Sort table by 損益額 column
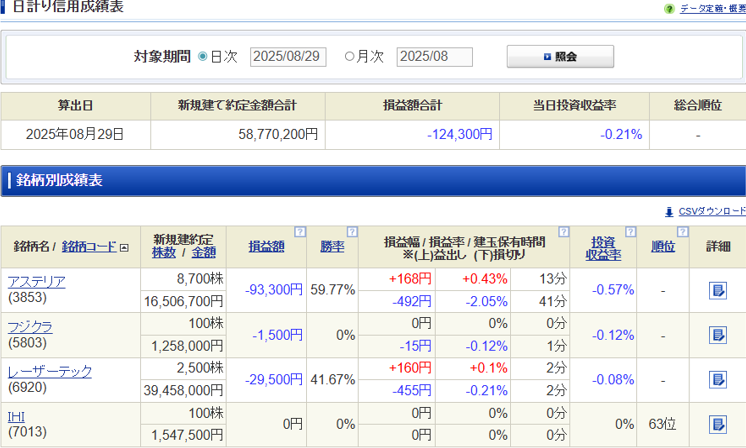 point(266,246)
